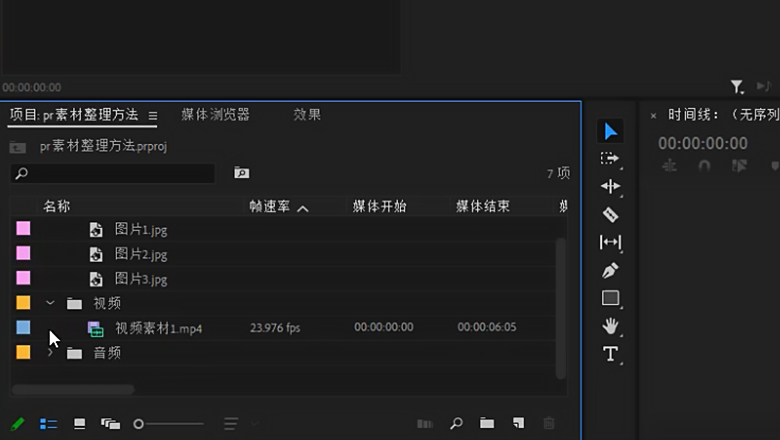
Task: Click the project search field
Action: [113, 174]
